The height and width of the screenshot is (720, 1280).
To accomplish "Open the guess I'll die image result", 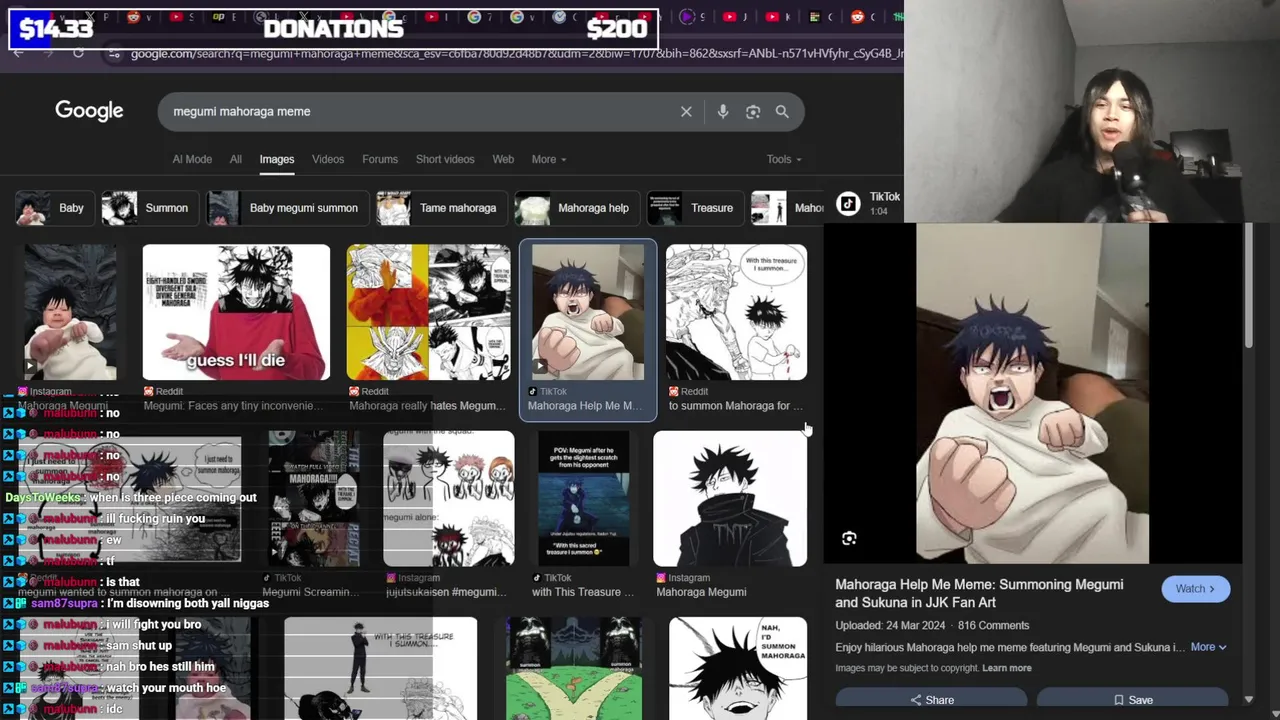I will (x=236, y=312).
